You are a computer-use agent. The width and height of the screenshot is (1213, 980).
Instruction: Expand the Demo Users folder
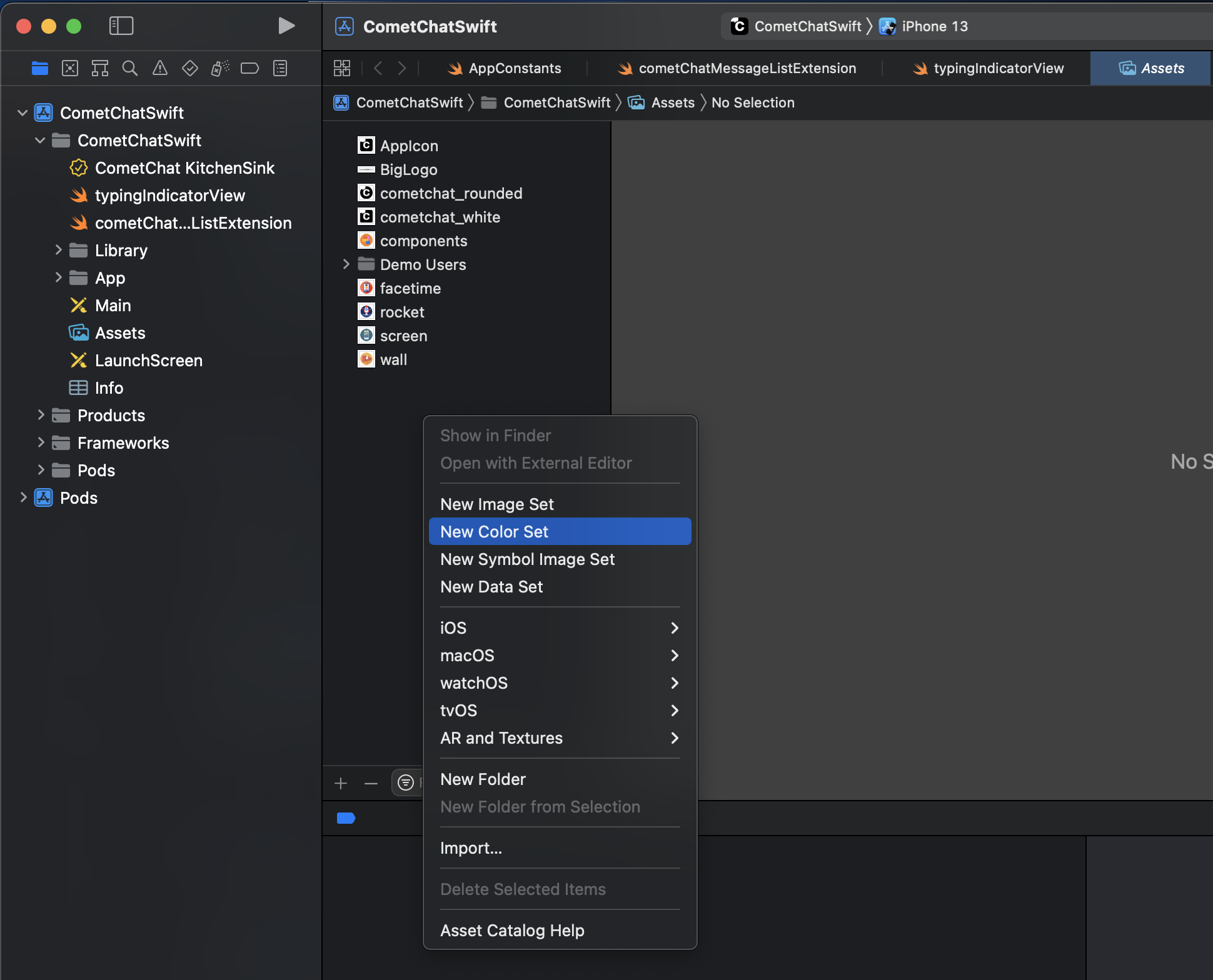(346, 264)
